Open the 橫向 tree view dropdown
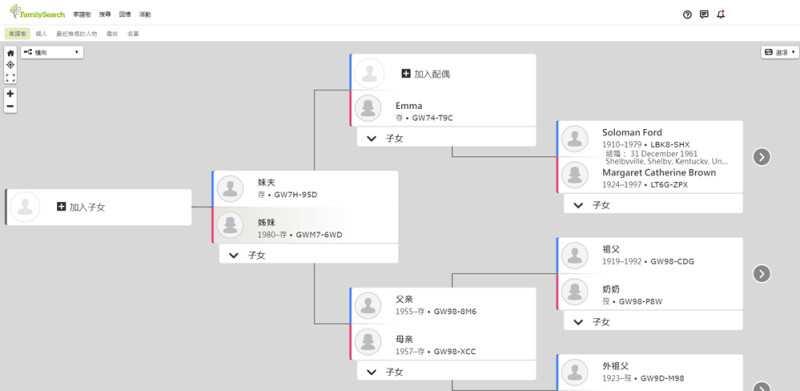Image resolution: width=800 pixels, height=391 pixels. (52, 52)
